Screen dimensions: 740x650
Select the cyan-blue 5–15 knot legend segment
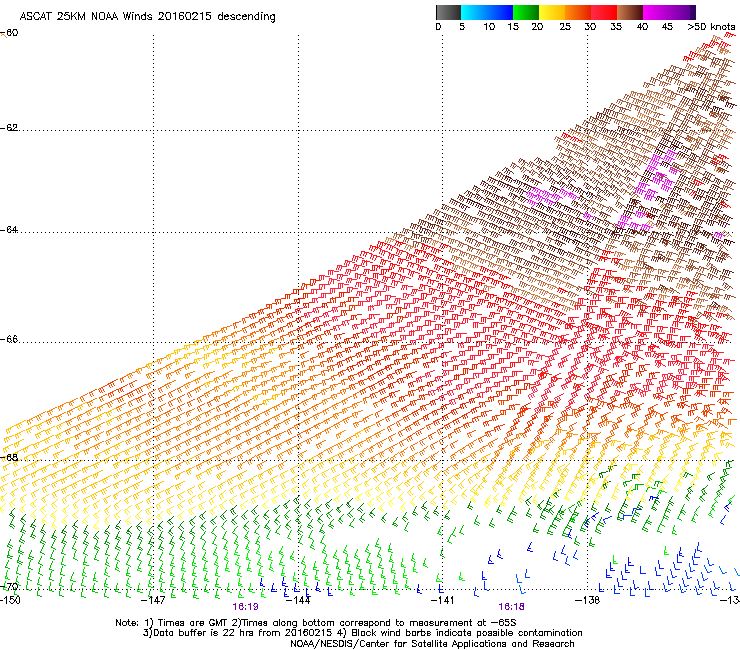[487, 12]
